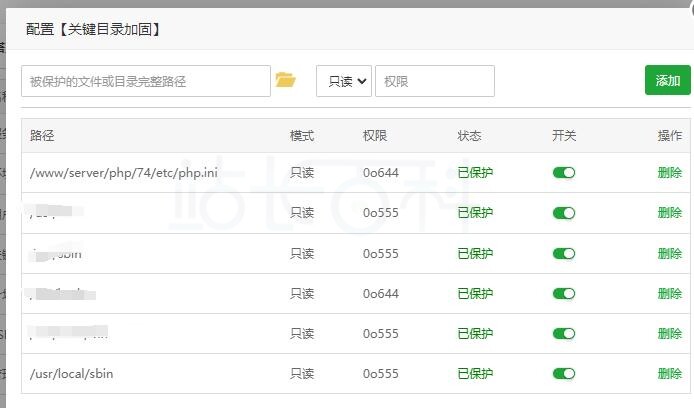Select the /www/server/php/74/etc/php.ini path text
The height and width of the screenshot is (408, 694).
pos(124,173)
